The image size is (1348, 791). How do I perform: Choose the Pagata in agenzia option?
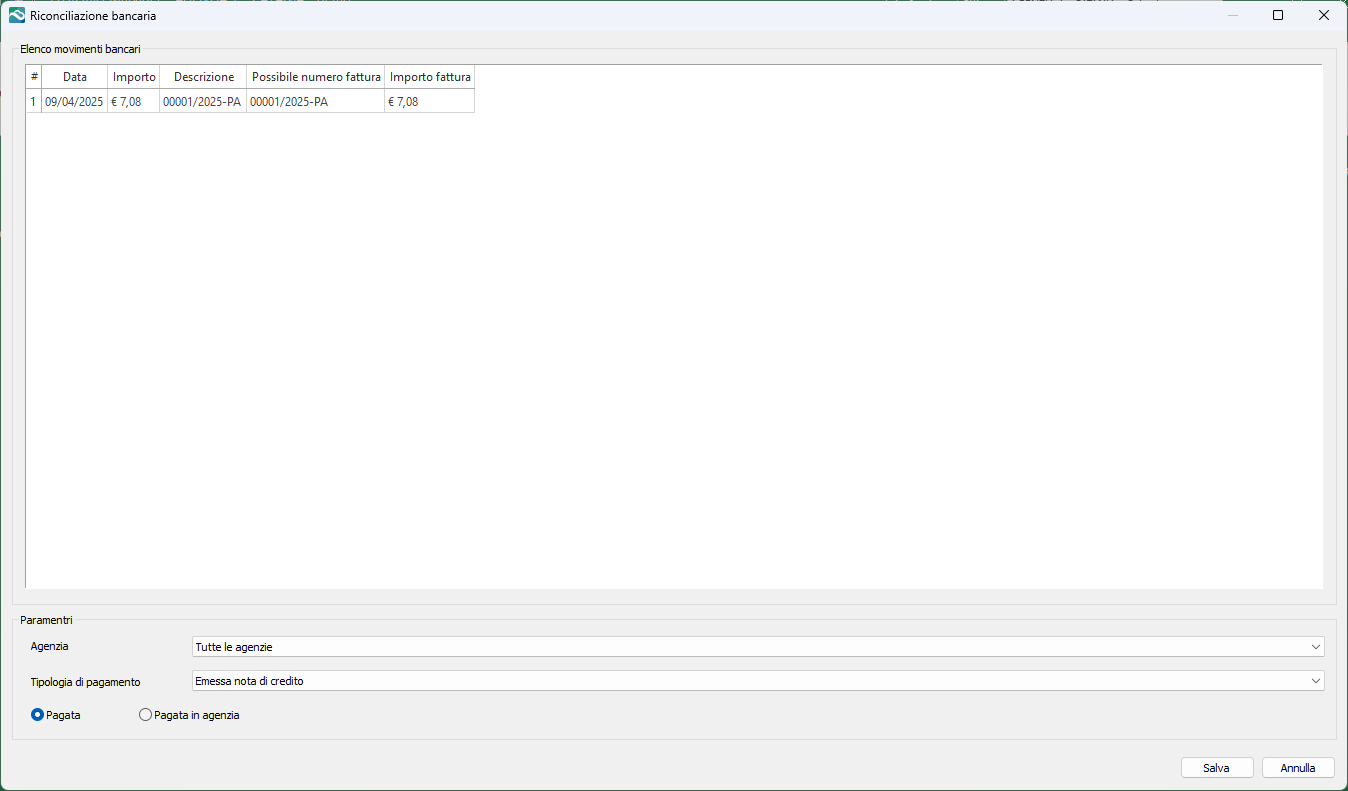[146, 715]
